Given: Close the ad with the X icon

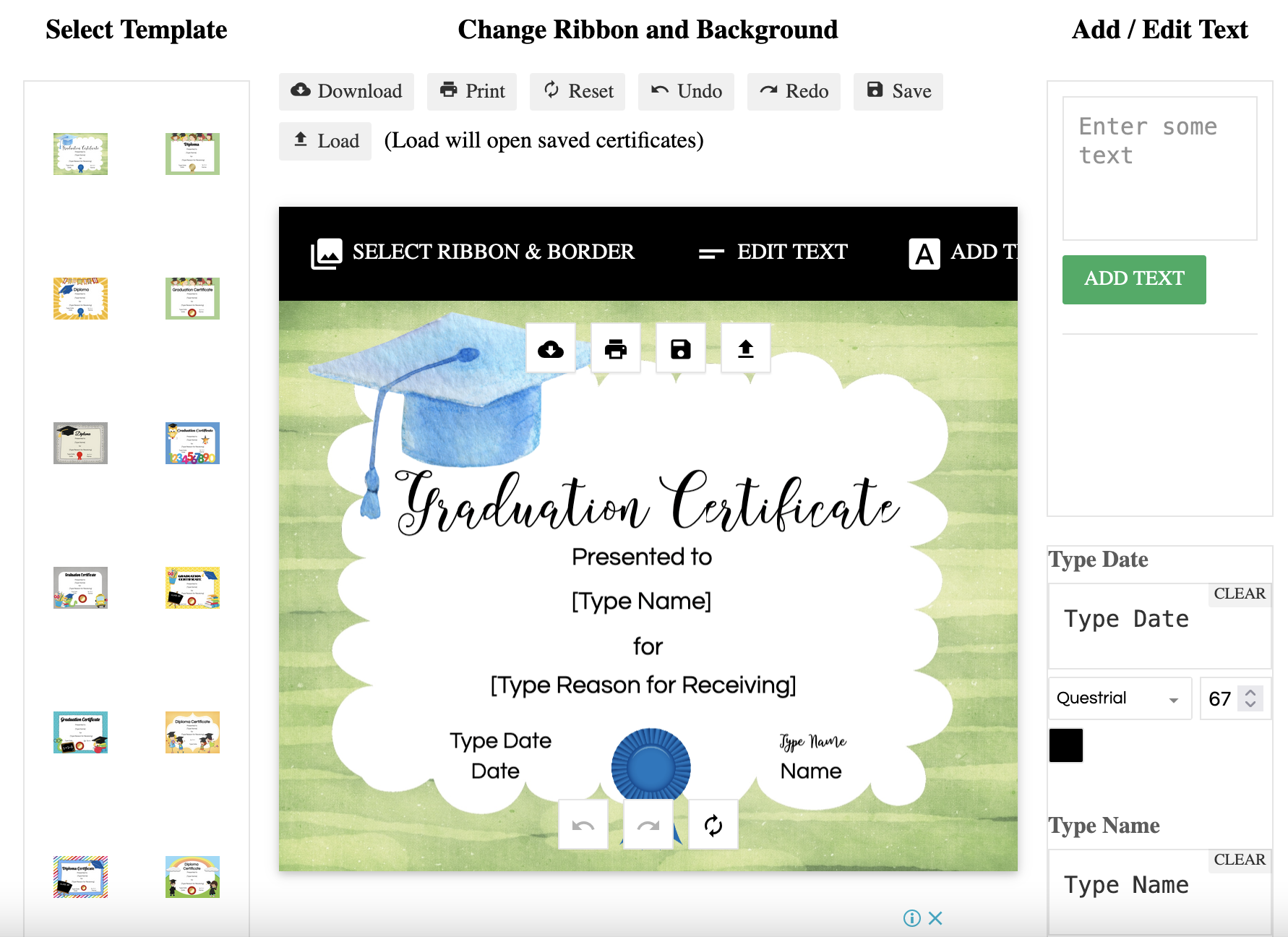Looking at the screenshot, I should coord(935,918).
